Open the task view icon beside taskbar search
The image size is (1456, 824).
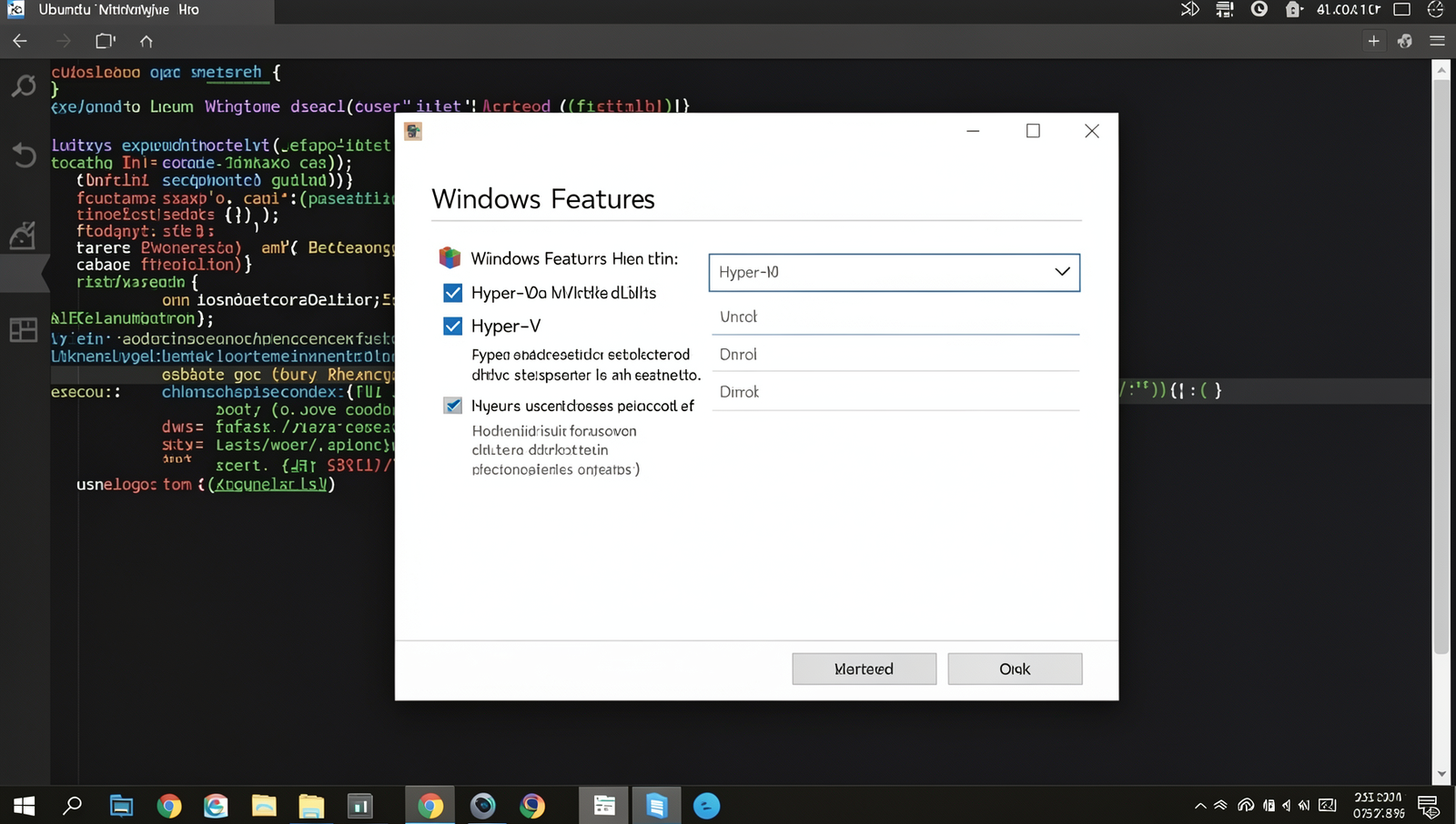[x=121, y=806]
